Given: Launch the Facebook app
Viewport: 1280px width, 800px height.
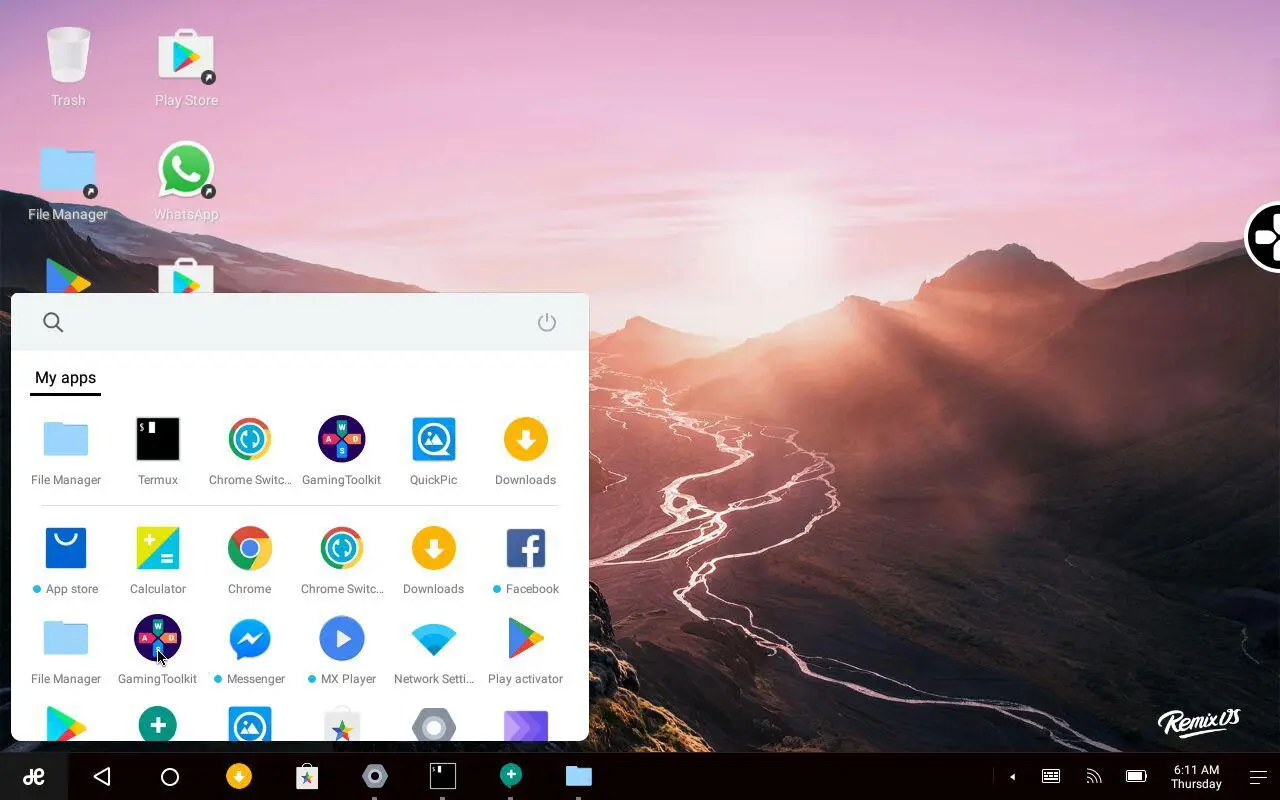Looking at the screenshot, I should pyautogui.click(x=525, y=548).
